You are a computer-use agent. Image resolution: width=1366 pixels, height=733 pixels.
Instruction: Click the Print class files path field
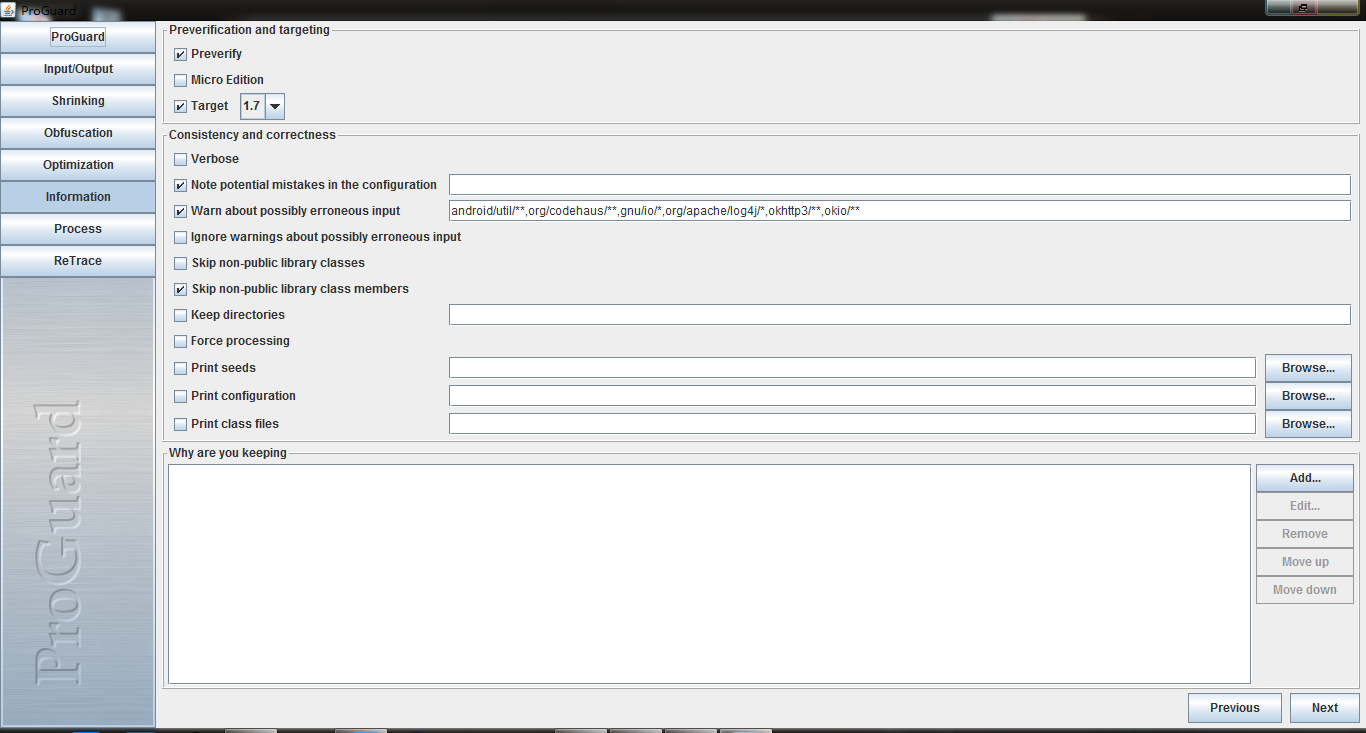point(852,424)
